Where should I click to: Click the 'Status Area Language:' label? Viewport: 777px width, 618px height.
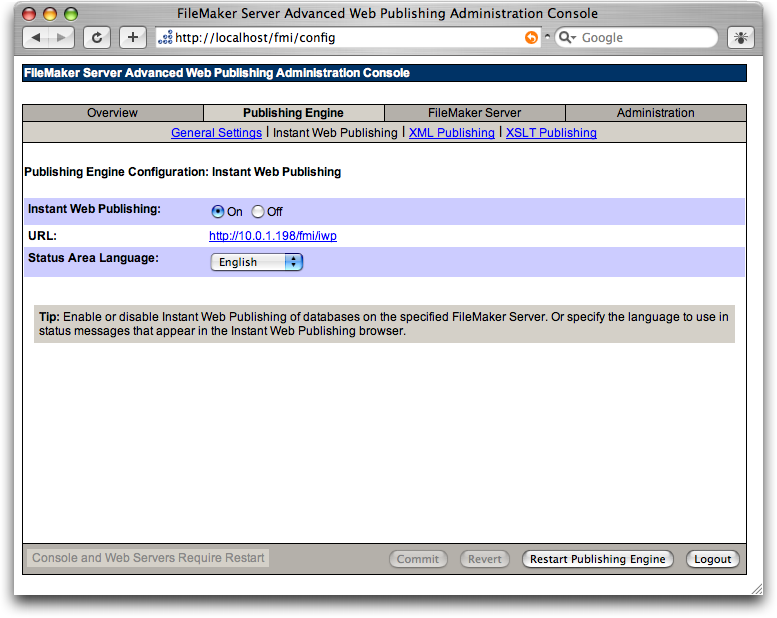click(x=93, y=258)
